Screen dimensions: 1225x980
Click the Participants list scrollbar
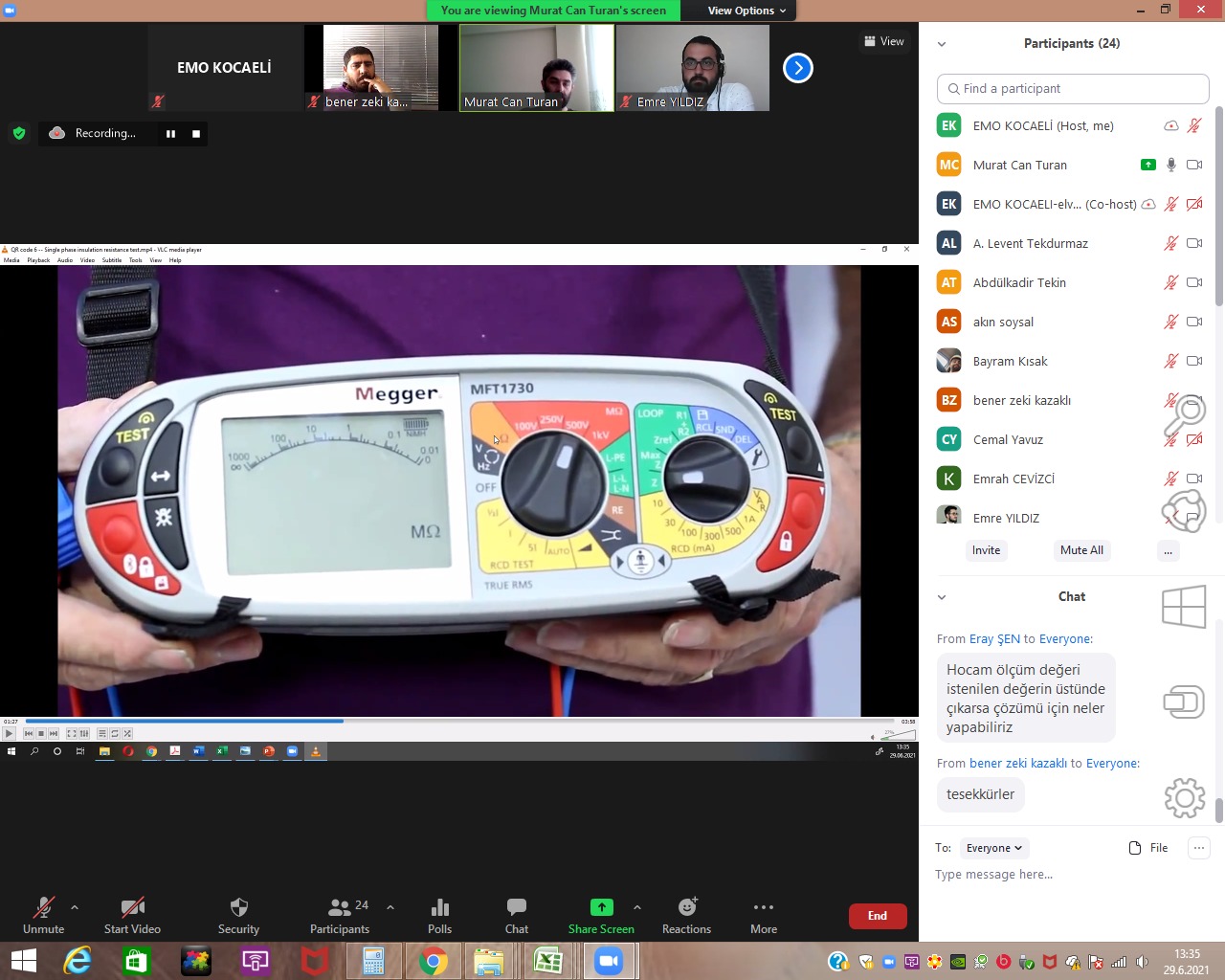(1218, 206)
